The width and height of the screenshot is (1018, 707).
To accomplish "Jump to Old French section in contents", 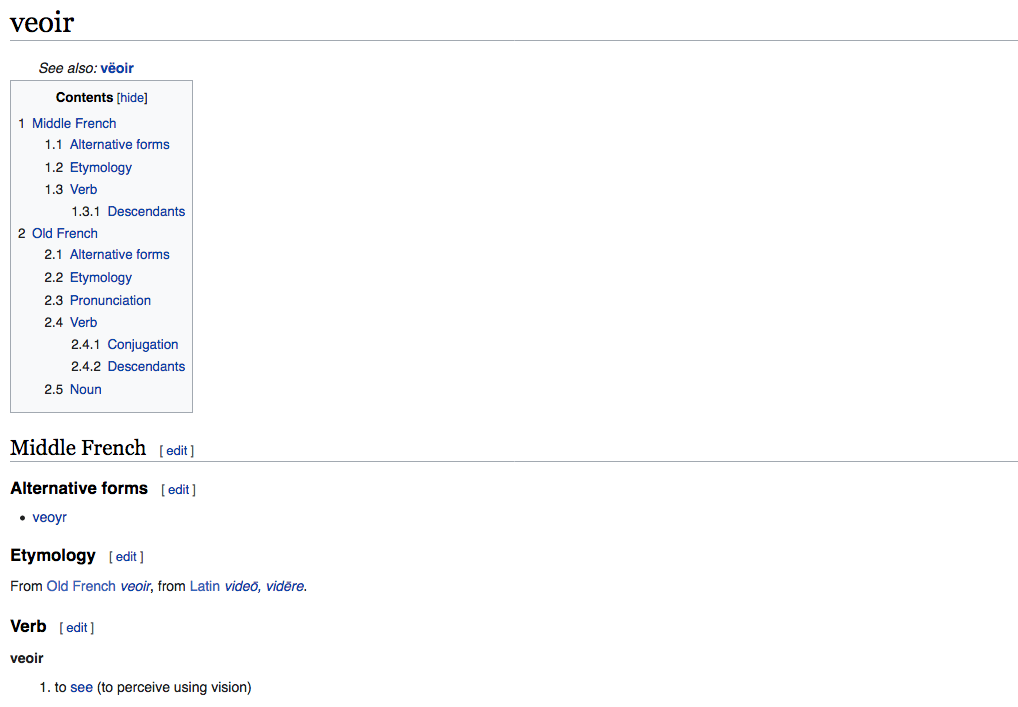I will coord(64,233).
